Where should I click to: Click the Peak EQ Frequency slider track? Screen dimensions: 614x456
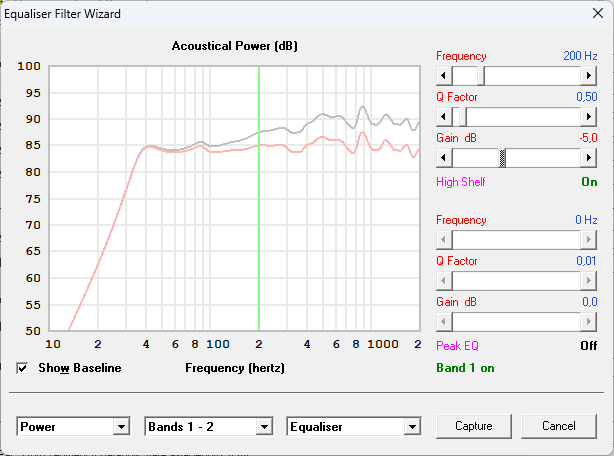click(516, 240)
